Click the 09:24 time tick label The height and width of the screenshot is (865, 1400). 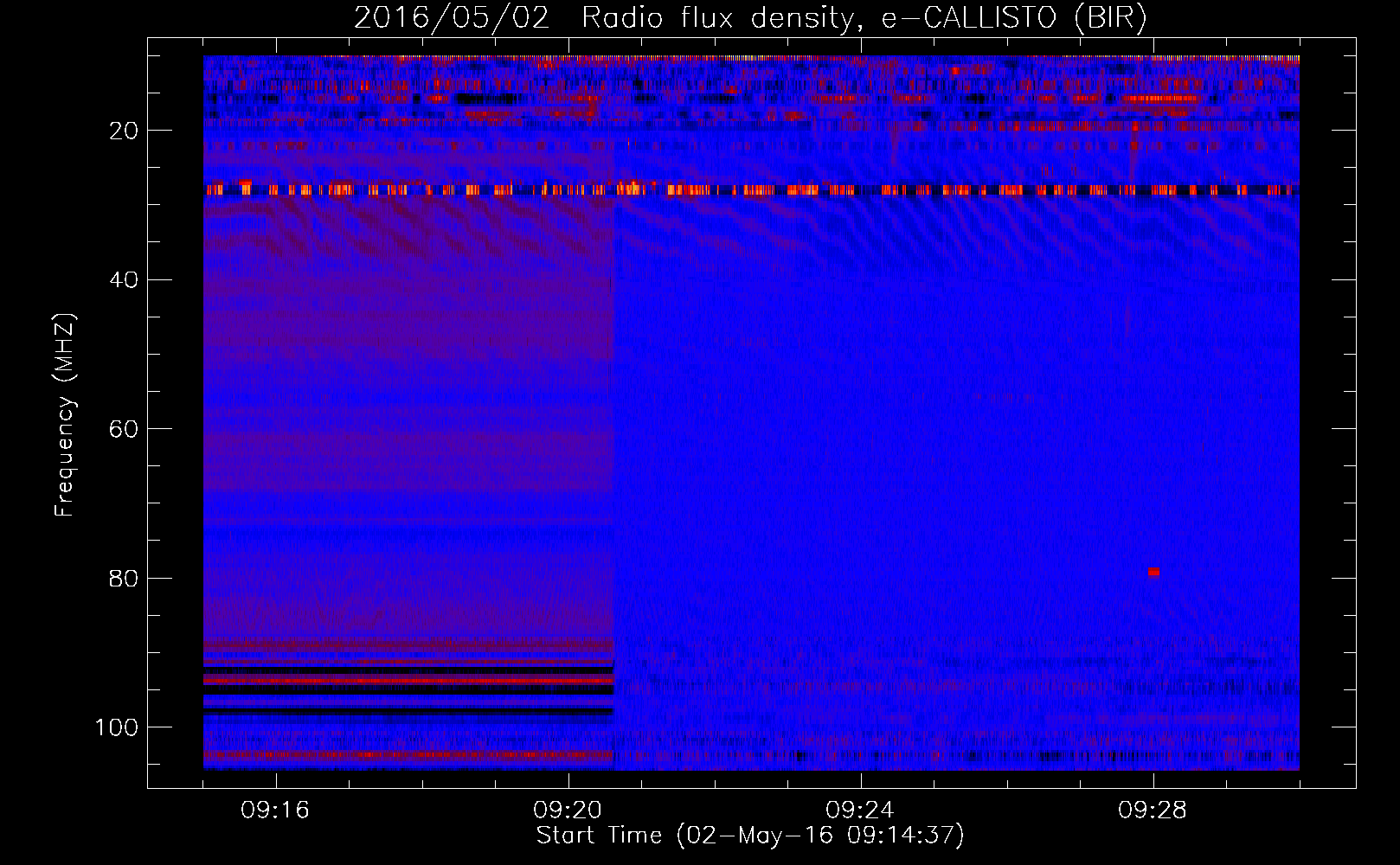point(860,811)
